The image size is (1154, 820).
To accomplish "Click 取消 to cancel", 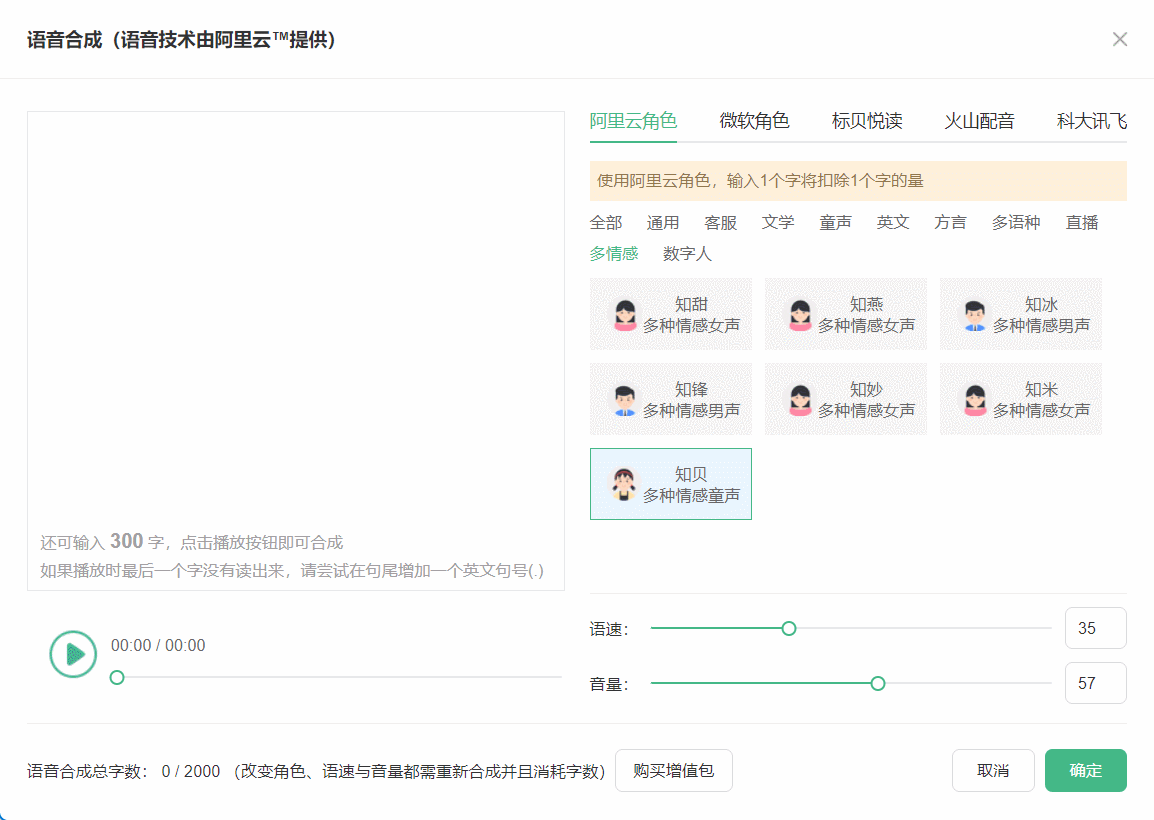I will 993,771.
